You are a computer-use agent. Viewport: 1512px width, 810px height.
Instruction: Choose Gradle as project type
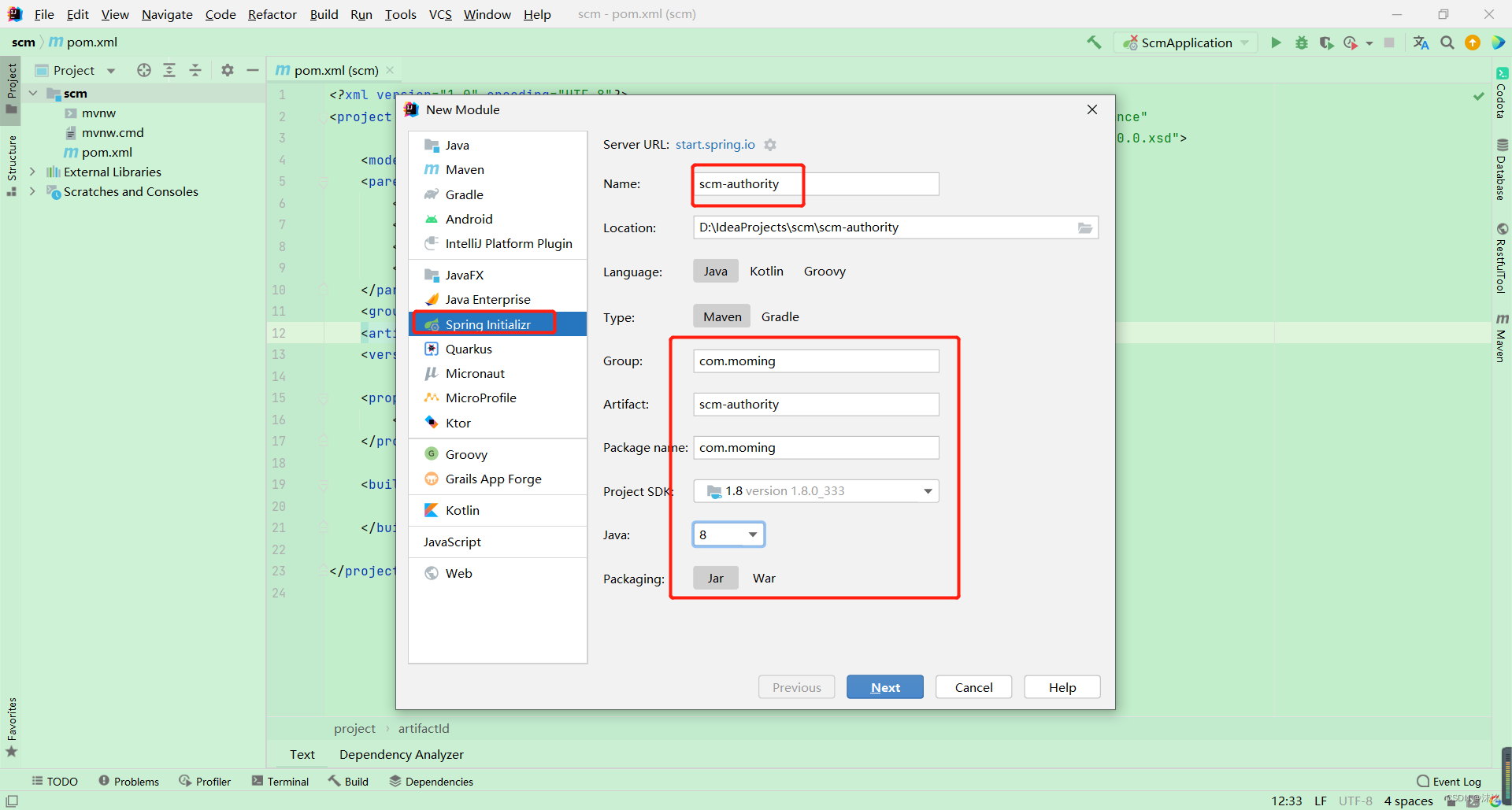pos(780,316)
